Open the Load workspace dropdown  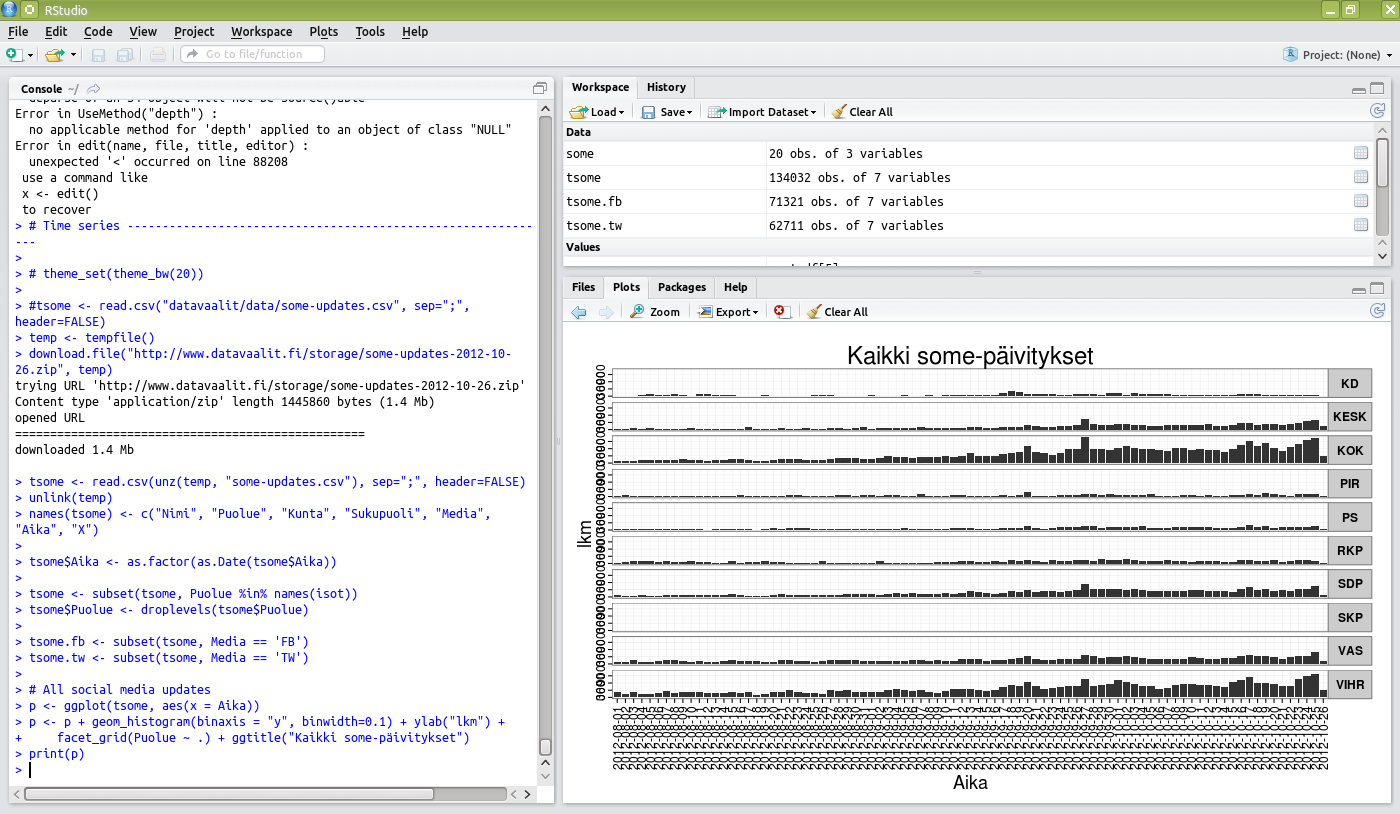tap(597, 112)
